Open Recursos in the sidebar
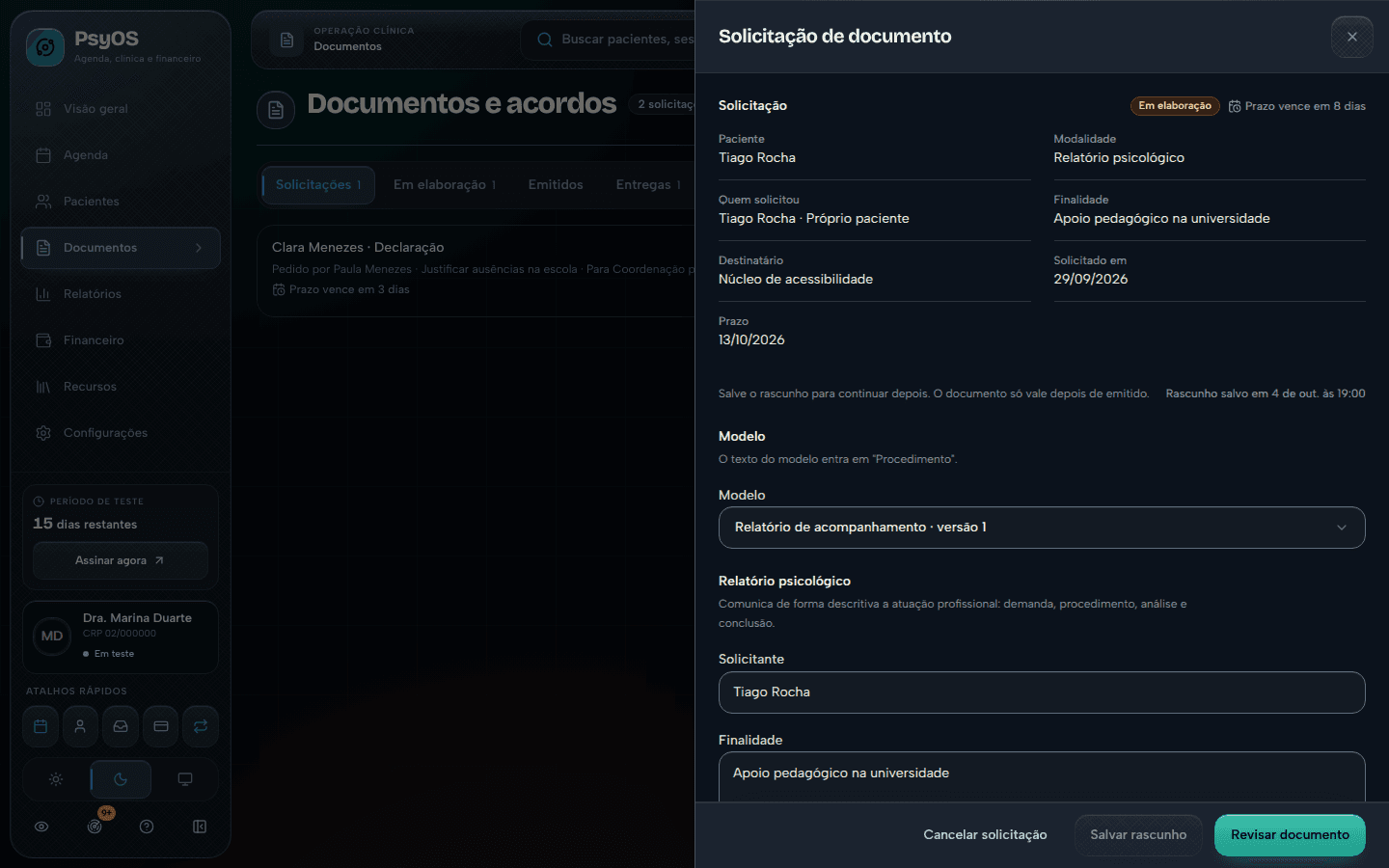 click(x=121, y=387)
